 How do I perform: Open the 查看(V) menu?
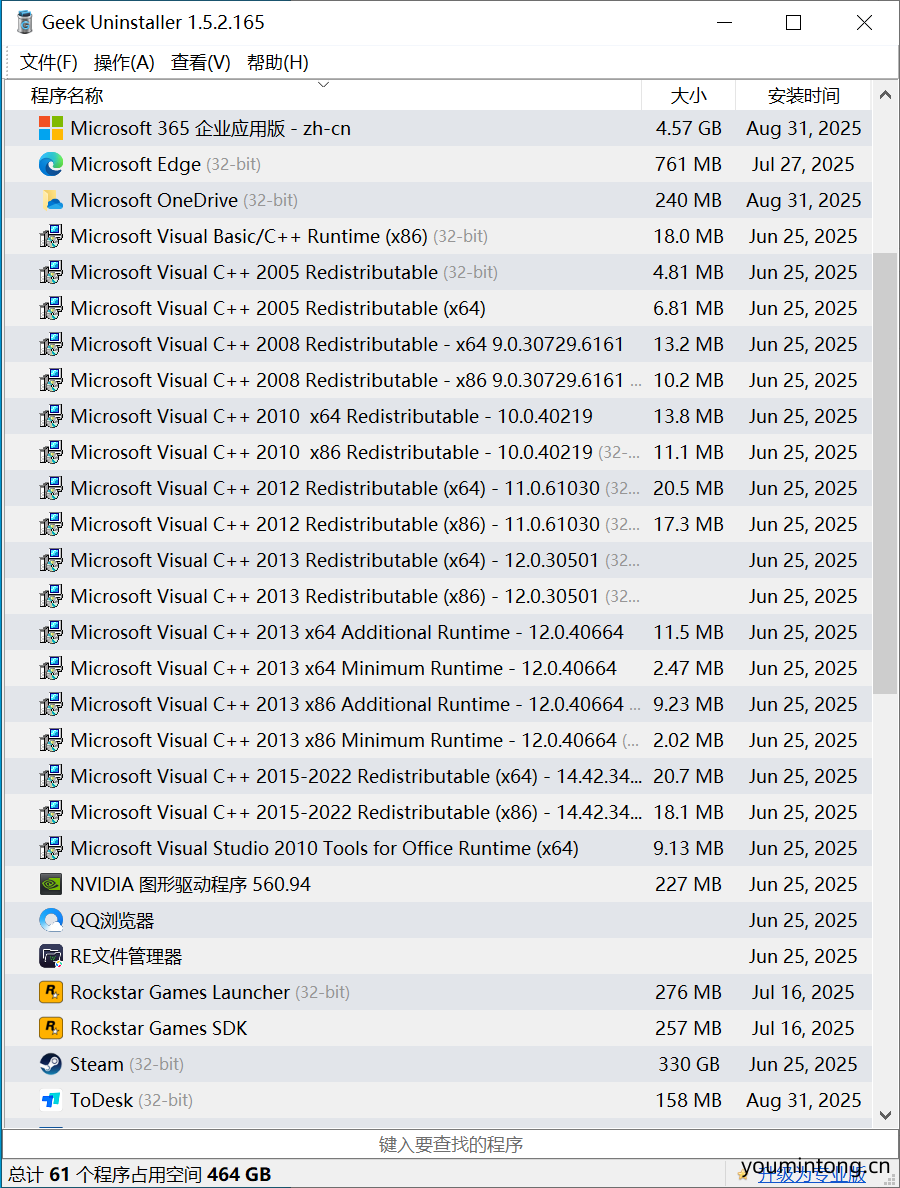(x=201, y=62)
